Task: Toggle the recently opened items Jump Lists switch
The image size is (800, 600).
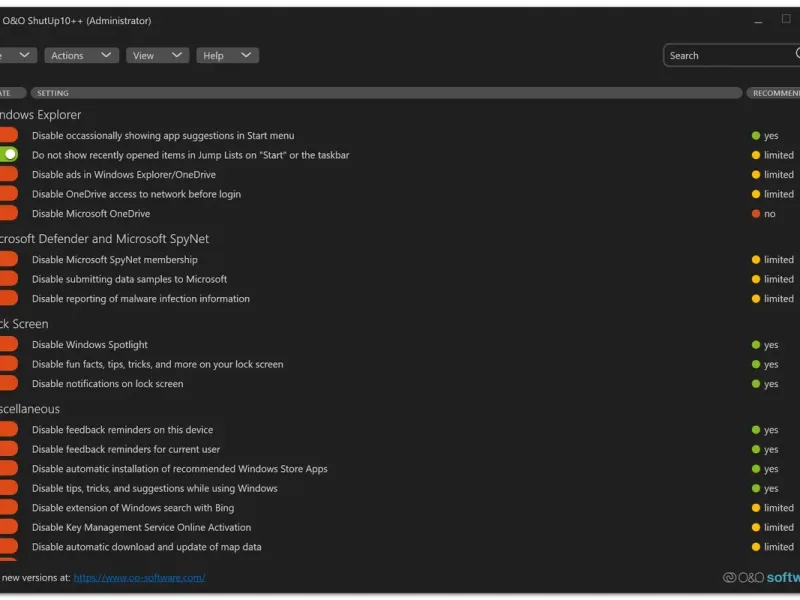Action: click(x=8, y=155)
